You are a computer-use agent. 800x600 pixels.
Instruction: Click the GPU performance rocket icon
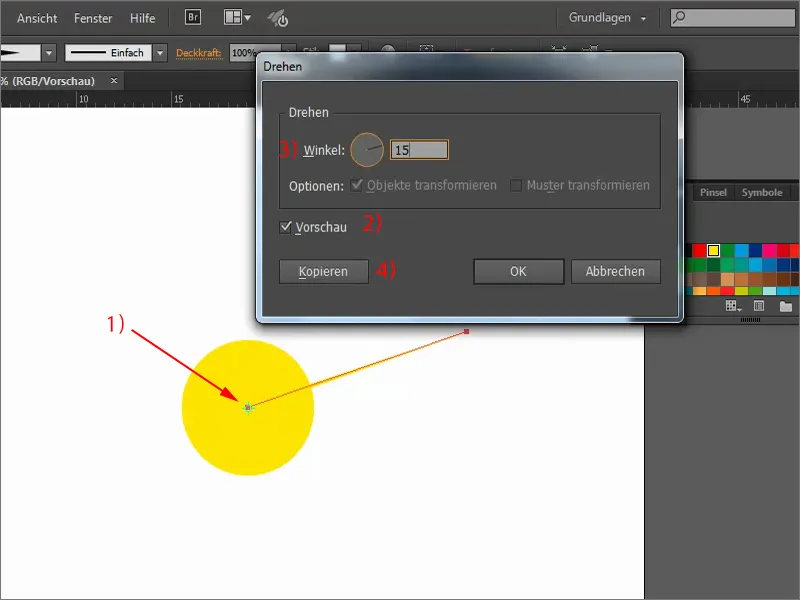(278, 18)
